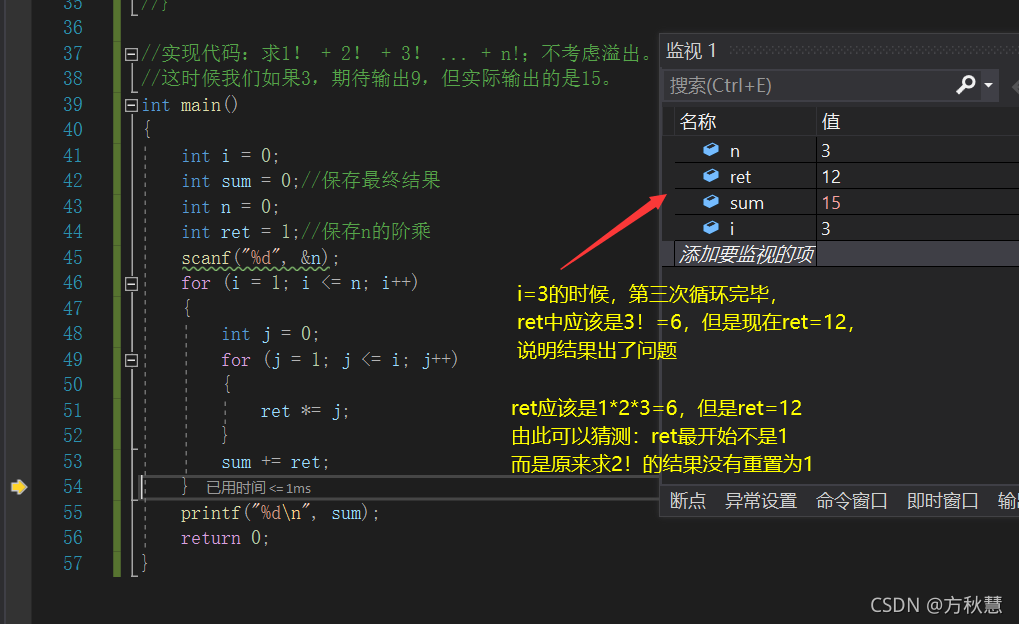Collapse the main function at line 39
Image resolution: width=1019 pixels, height=624 pixels.
coord(131,105)
